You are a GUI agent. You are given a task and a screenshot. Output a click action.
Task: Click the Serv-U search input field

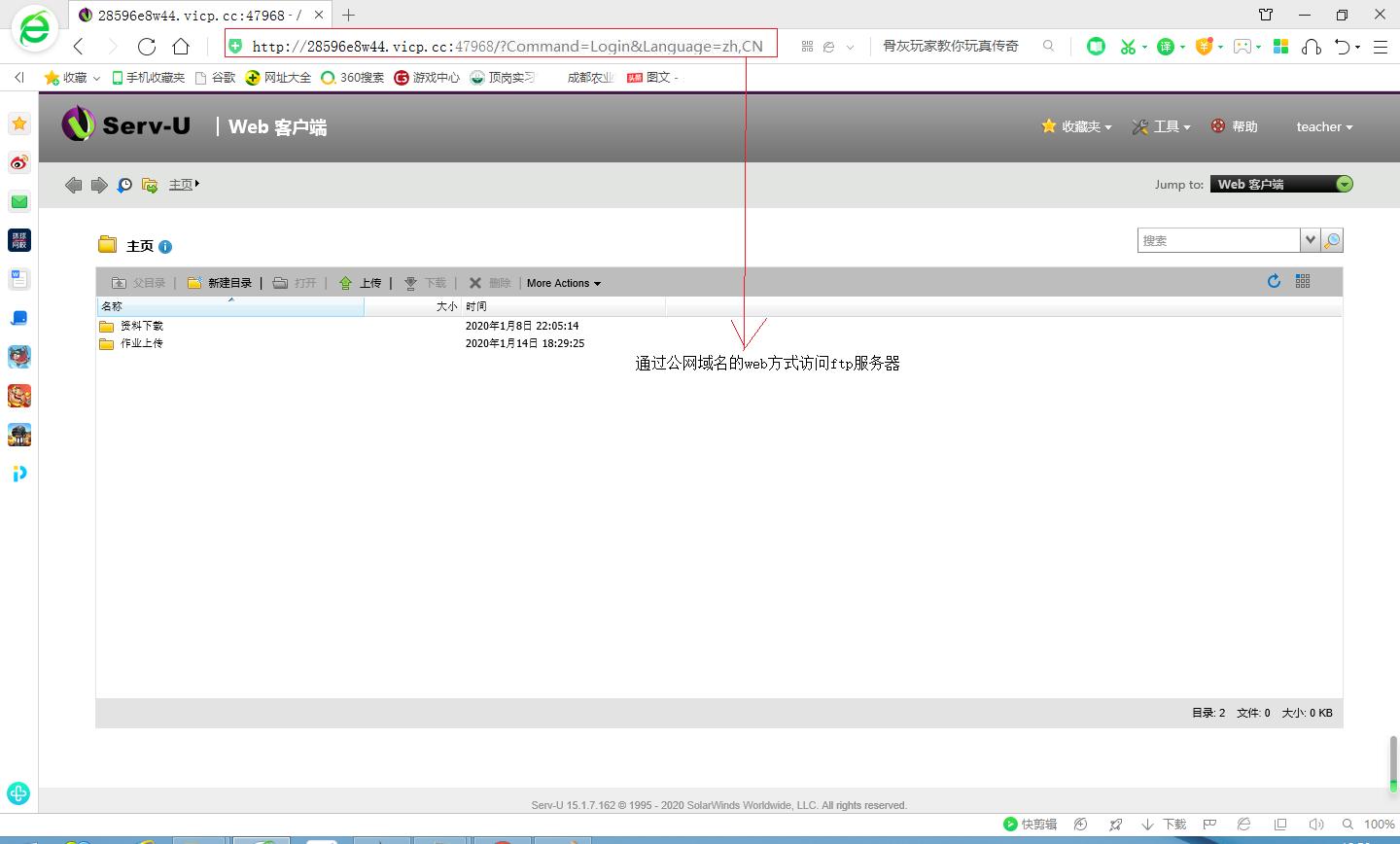[1219, 240]
